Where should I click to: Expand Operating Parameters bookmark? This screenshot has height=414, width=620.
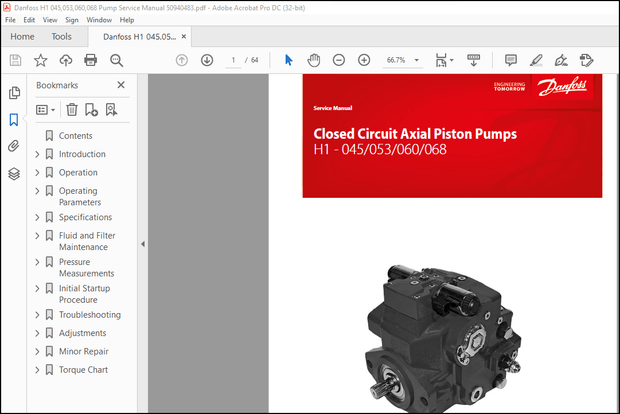point(37,191)
